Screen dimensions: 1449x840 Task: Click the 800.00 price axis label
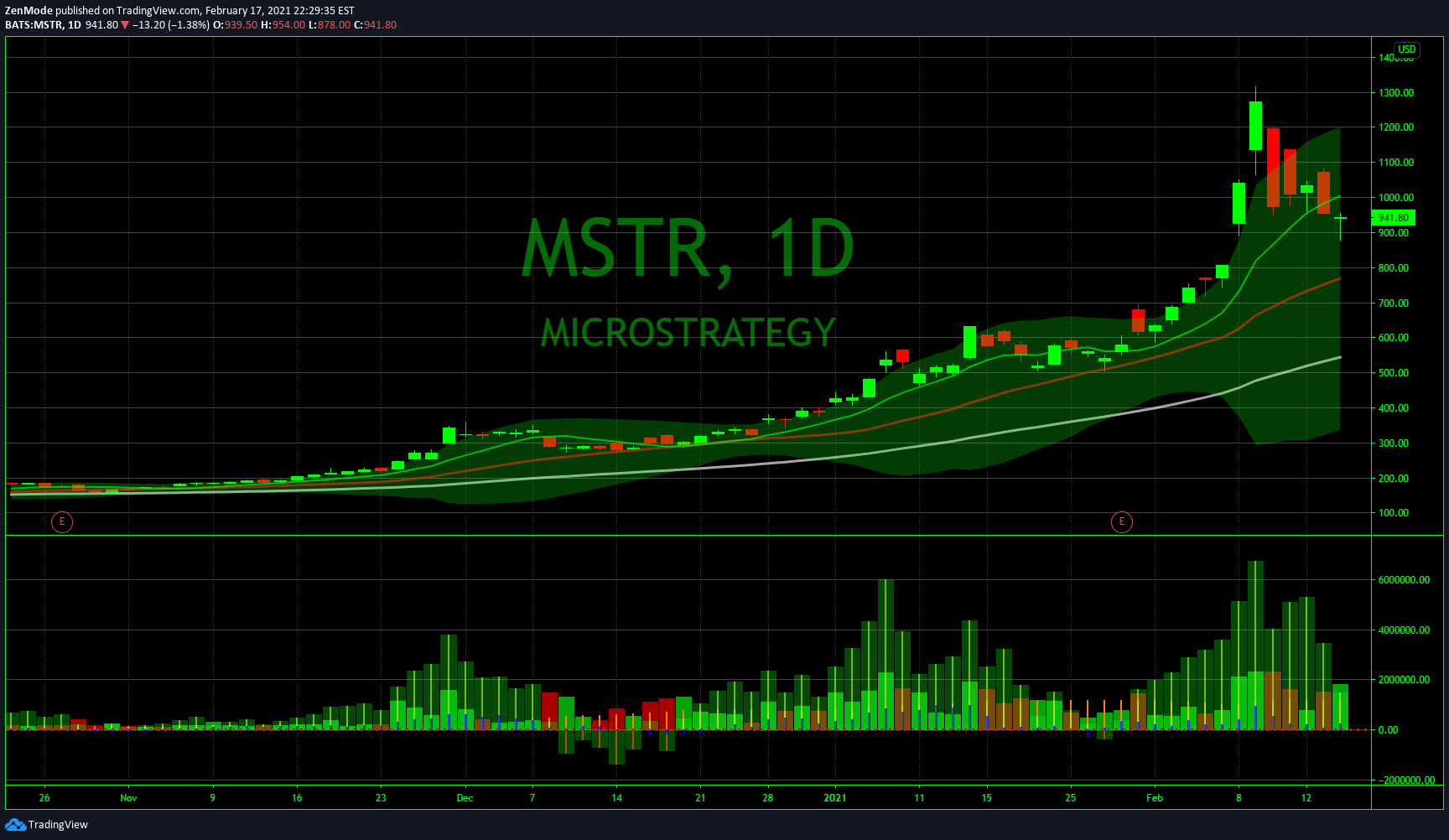tap(1394, 268)
